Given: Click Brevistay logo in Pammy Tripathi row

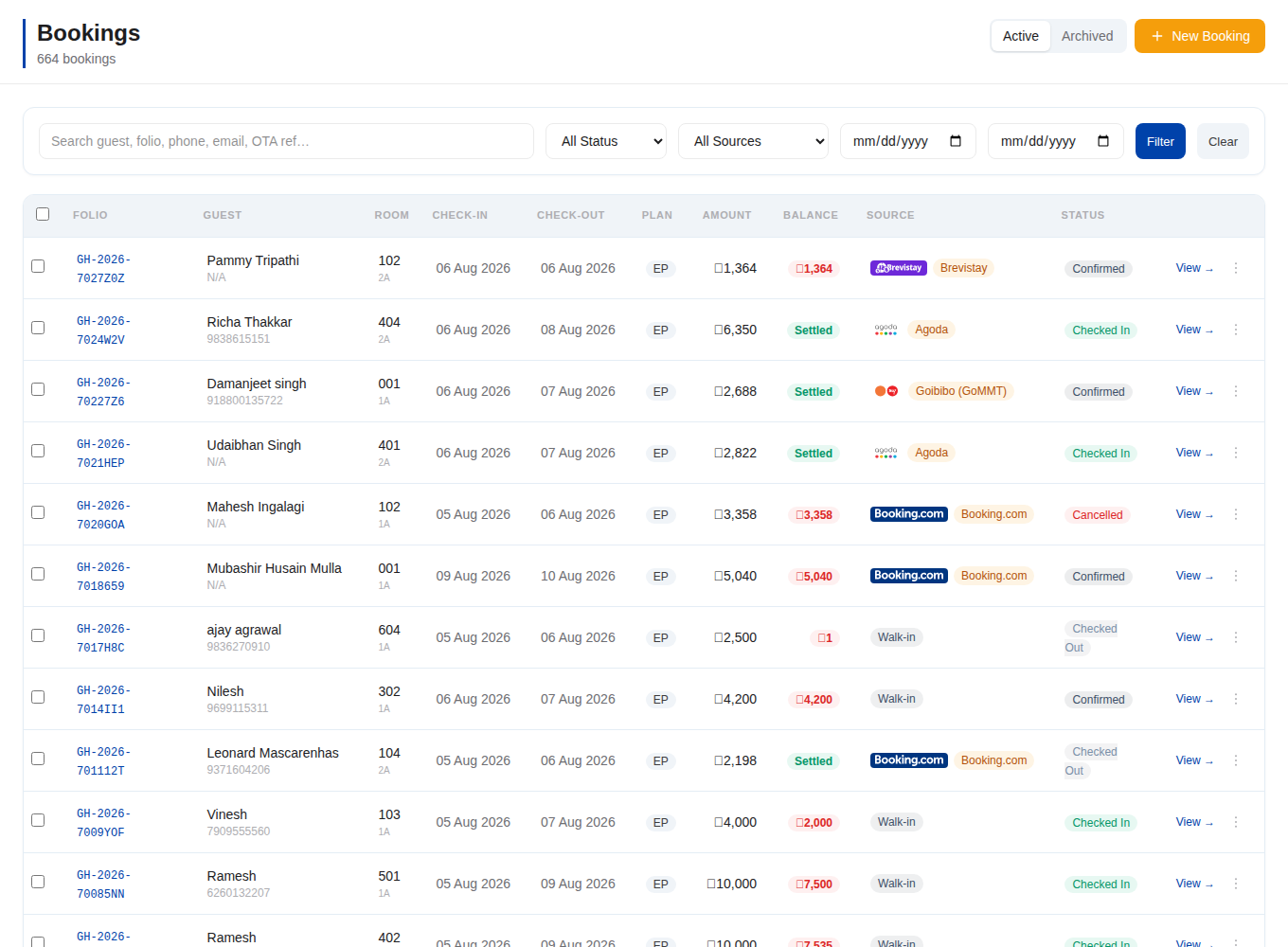Looking at the screenshot, I should (898, 268).
